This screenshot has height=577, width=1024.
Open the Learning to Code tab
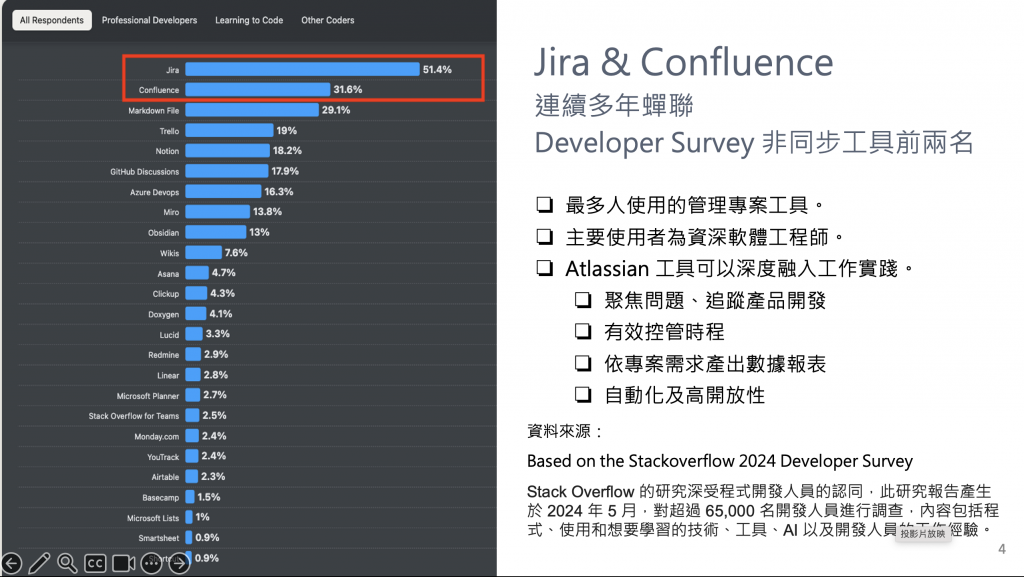[x=249, y=20]
